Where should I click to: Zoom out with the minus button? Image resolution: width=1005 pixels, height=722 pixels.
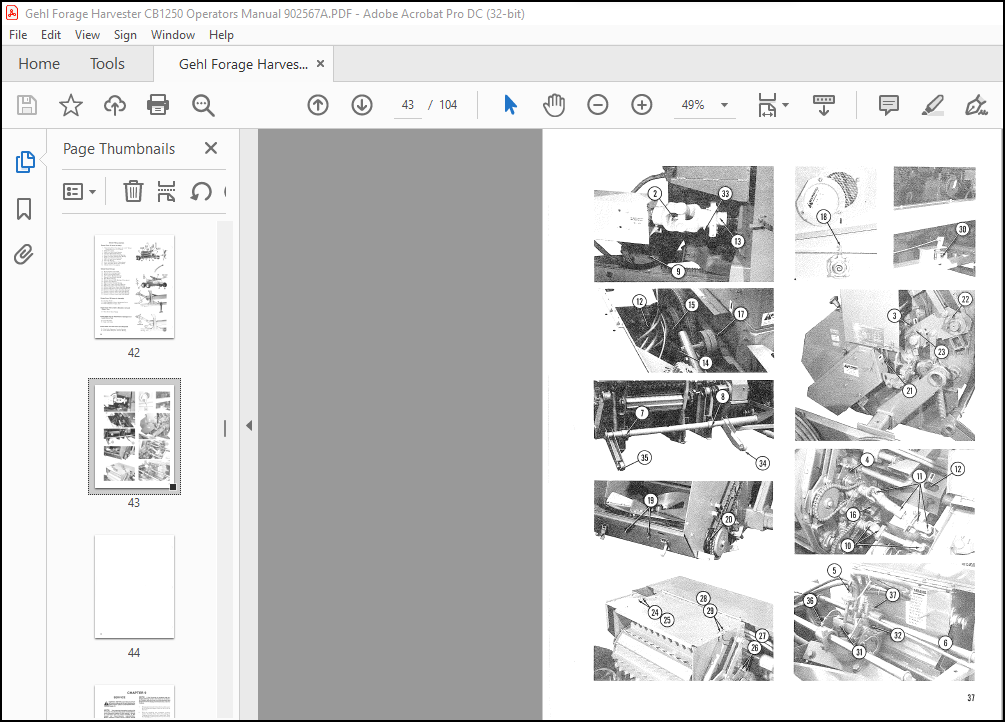click(597, 105)
